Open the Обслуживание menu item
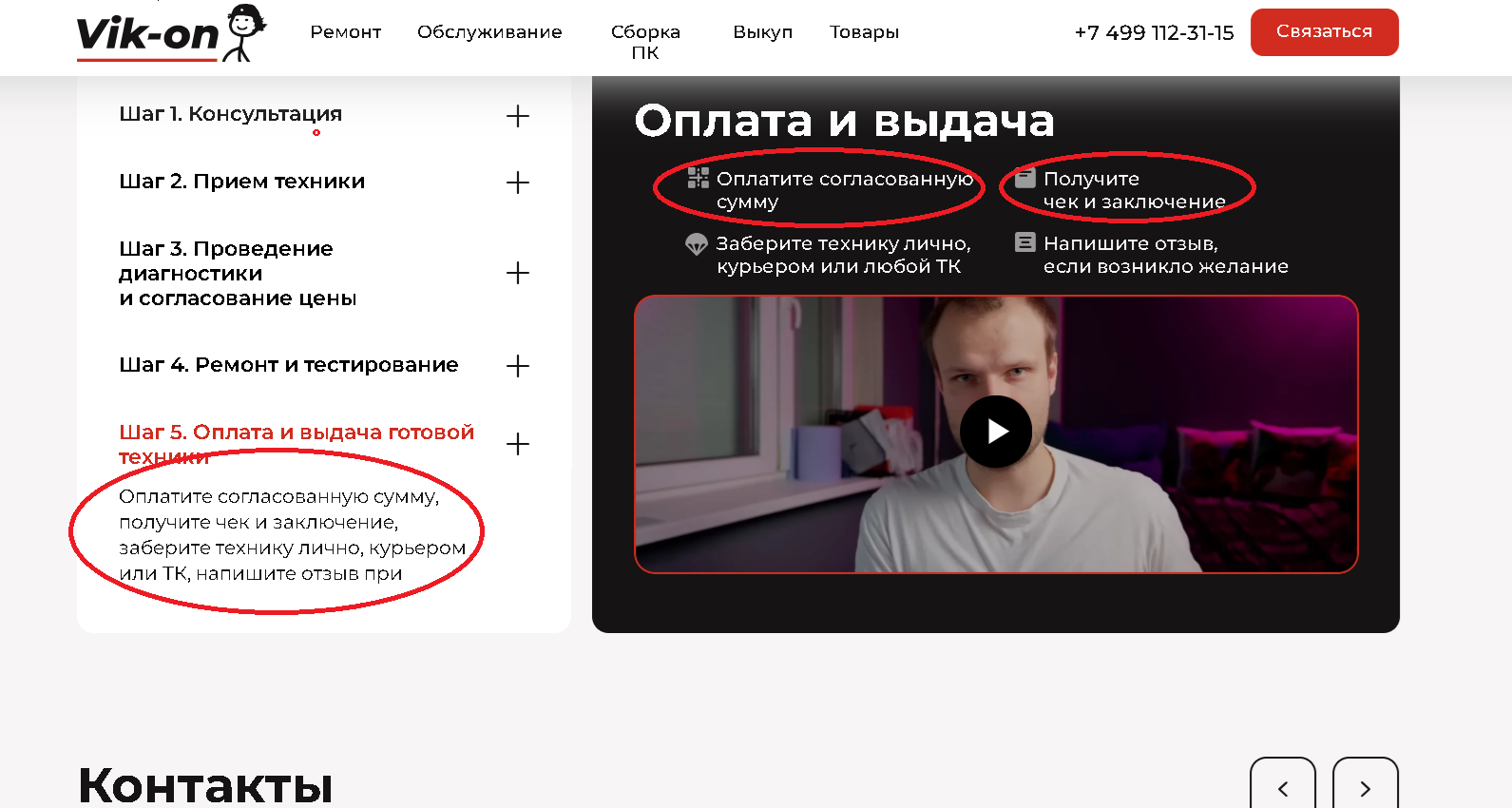The height and width of the screenshot is (808, 1512). coord(489,32)
